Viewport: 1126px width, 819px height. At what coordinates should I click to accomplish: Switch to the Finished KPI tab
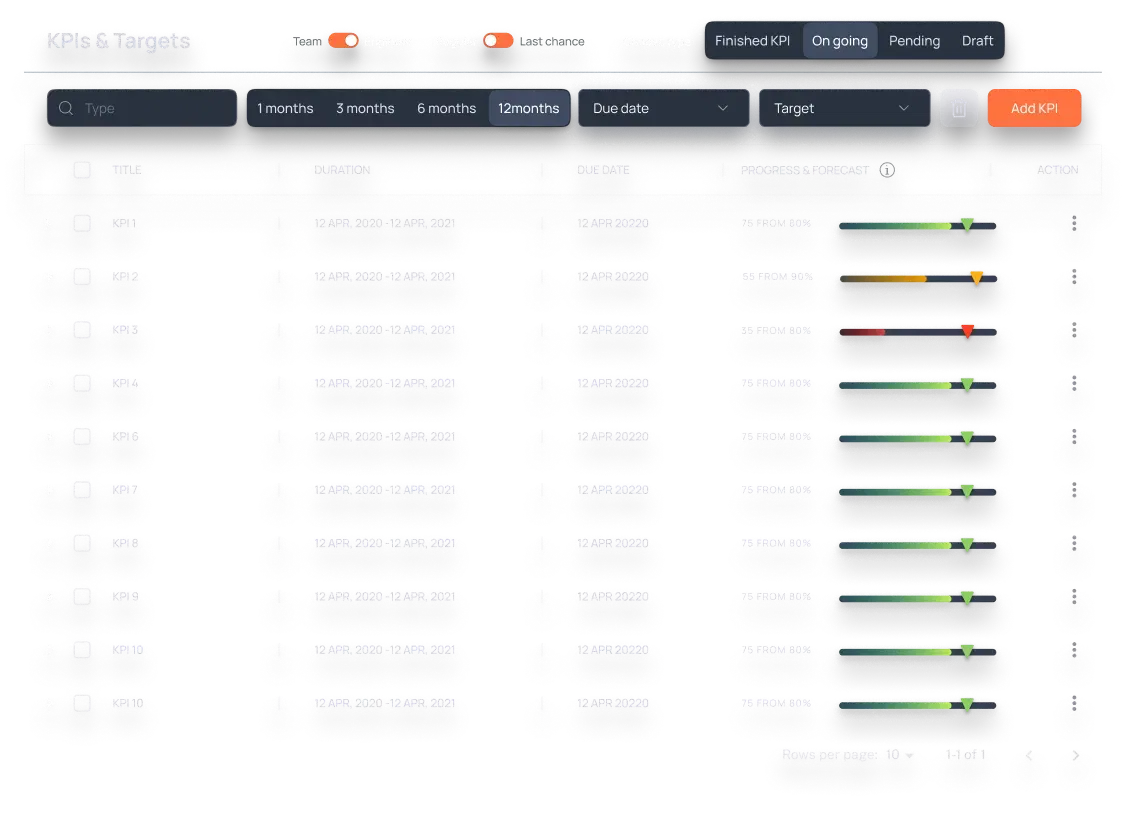pyautogui.click(x=752, y=41)
